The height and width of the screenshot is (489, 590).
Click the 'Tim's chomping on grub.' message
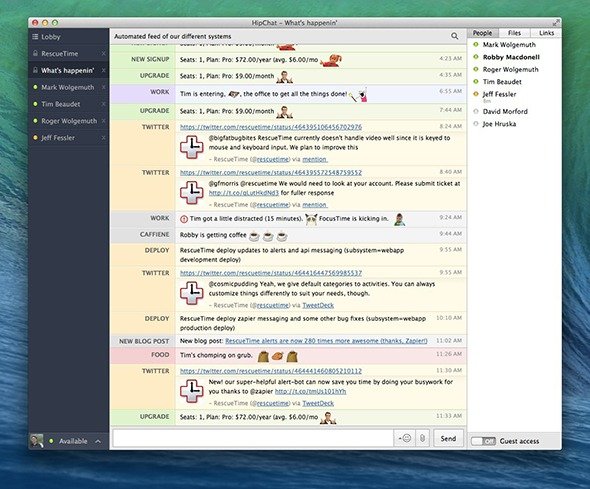coord(216,355)
